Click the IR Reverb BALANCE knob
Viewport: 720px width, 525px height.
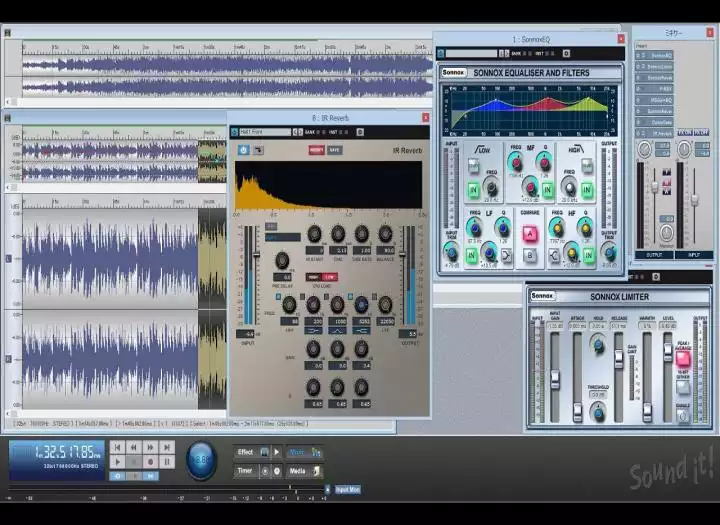coord(385,234)
